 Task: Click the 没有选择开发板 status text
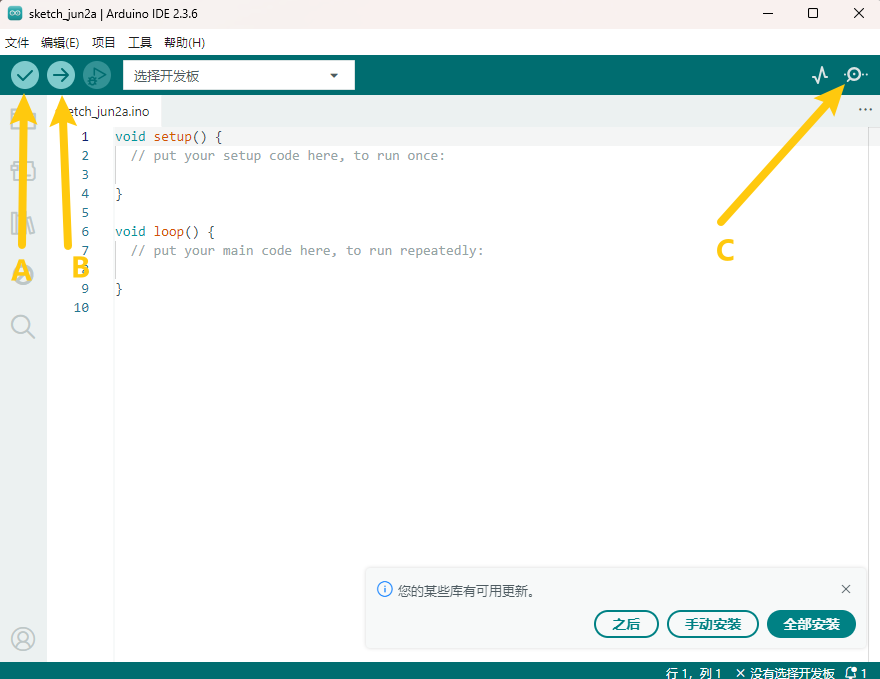786,673
